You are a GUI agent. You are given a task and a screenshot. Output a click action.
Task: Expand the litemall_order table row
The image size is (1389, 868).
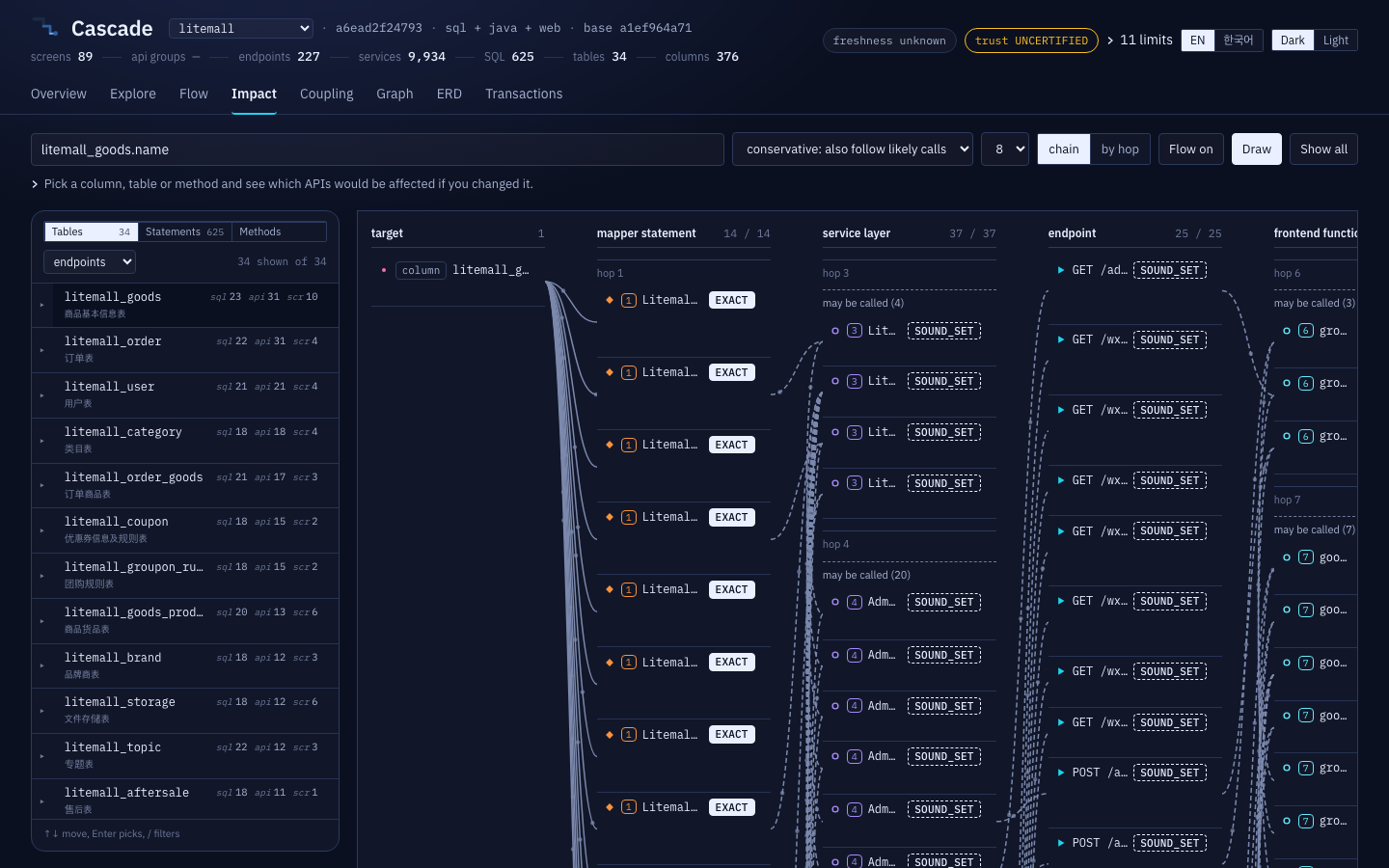(x=41, y=350)
